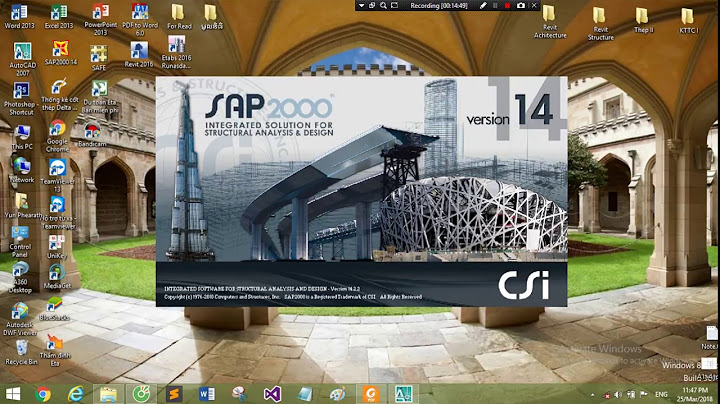Click the window-mode icon on the recording bar
Screen dimensions: 720x404
(x=372, y=6)
